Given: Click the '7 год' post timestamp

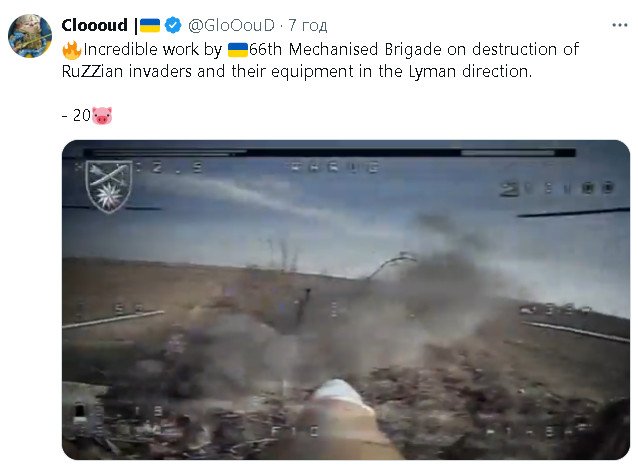Looking at the screenshot, I should pyautogui.click(x=308, y=25).
